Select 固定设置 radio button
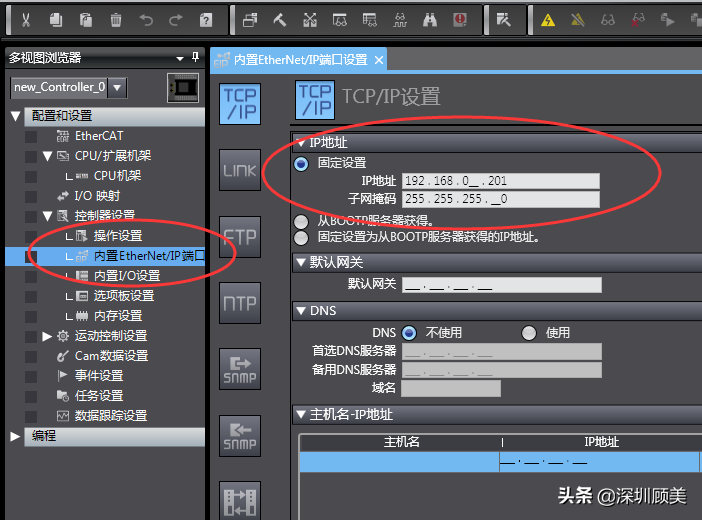702x520 pixels. [301, 164]
